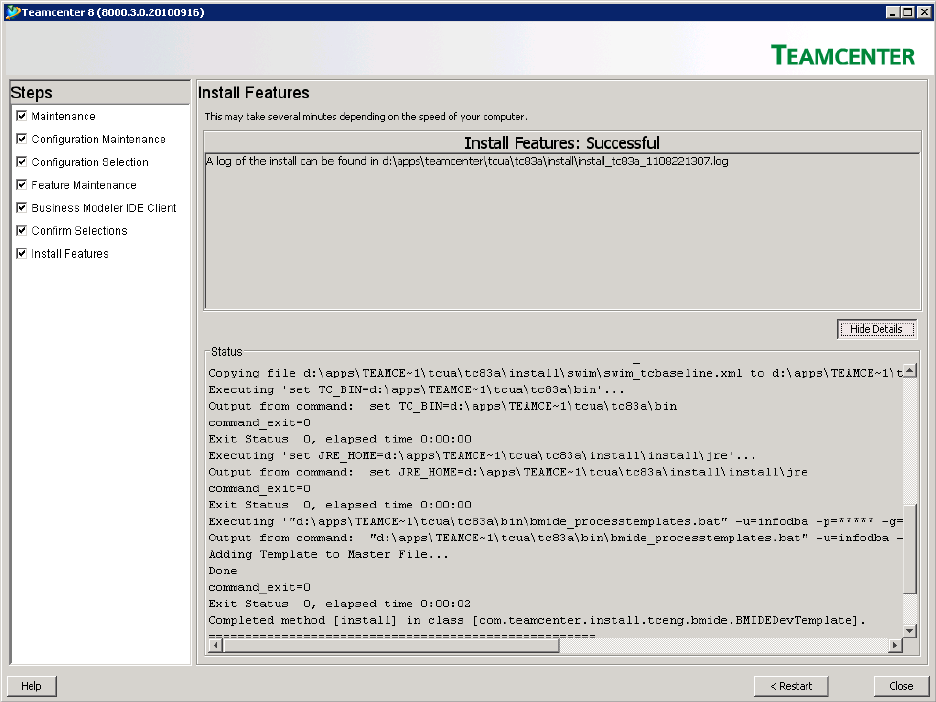
Task: Click the 'Copying file' line in status log
Action: click(x=555, y=373)
